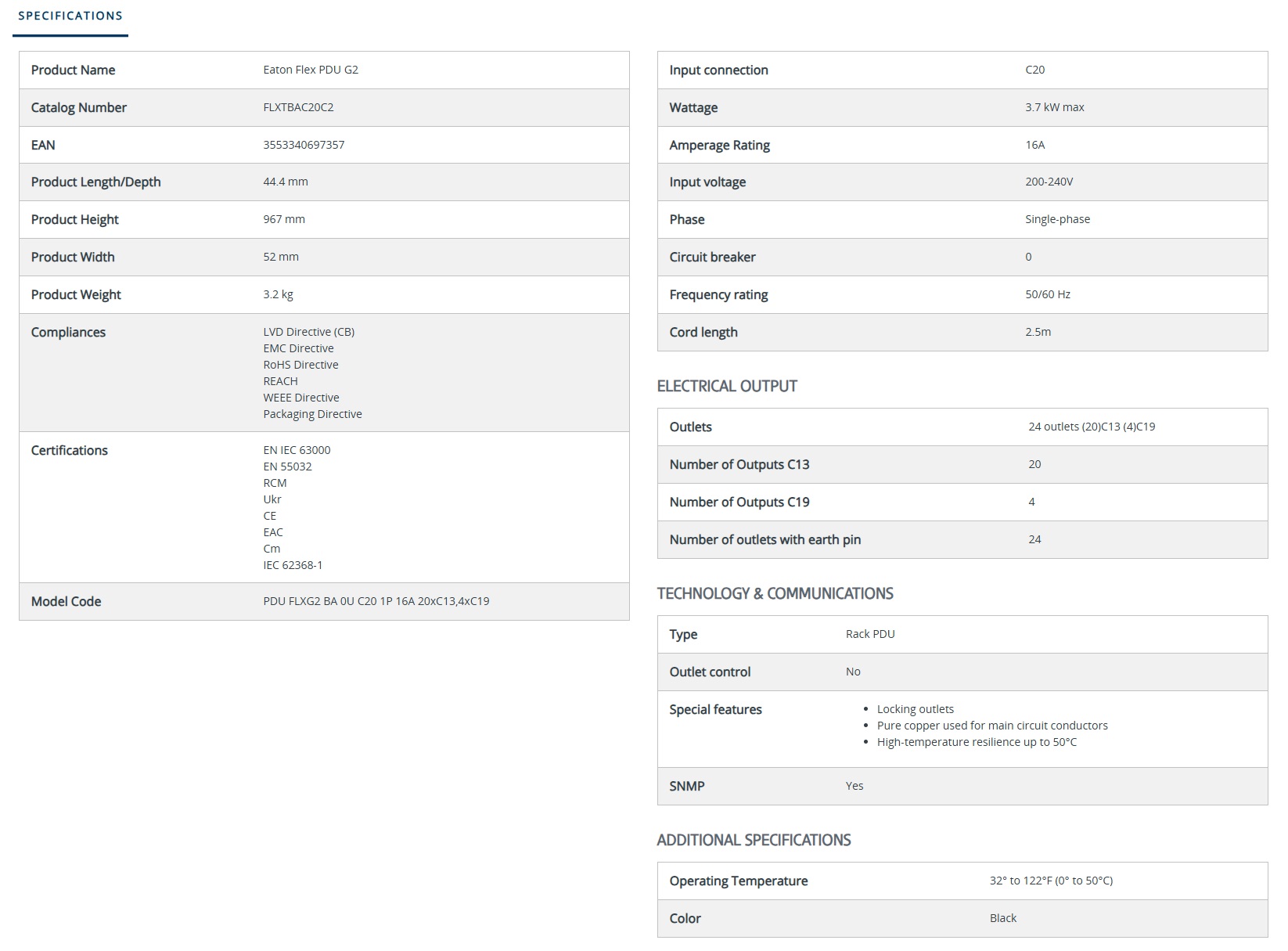1288x951 pixels.
Task: Click the SNMP Yes value
Action: (854, 786)
